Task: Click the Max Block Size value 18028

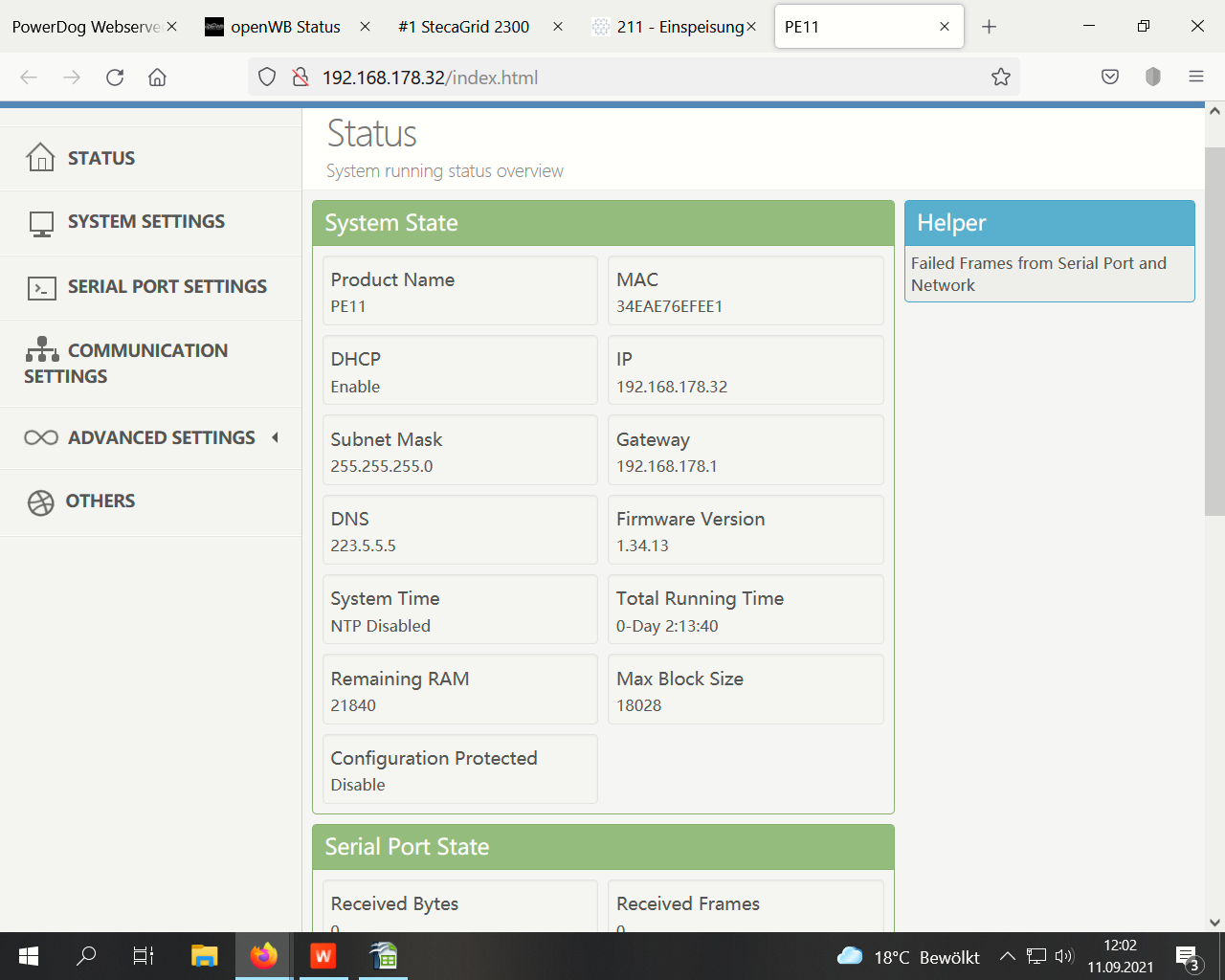Action: pyautogui.click(x=638, y=705)
